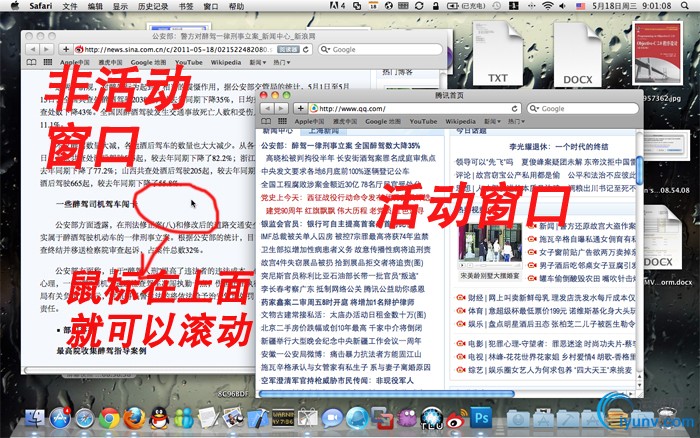Expand 新闻 bookmark dropdown in Sina window
Image resolution: width=700 pixels, height=438 pixels.
click(258, 62)
